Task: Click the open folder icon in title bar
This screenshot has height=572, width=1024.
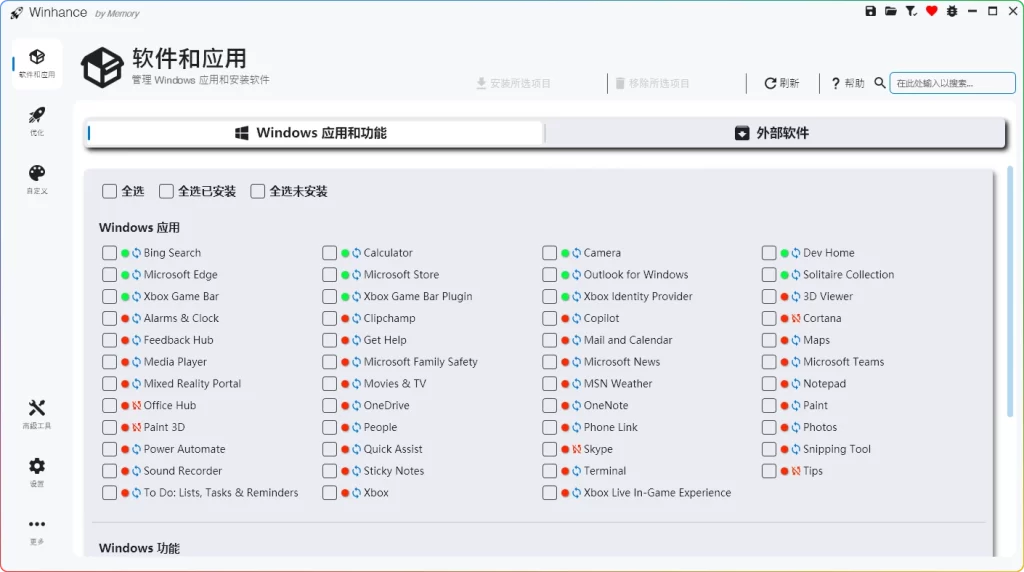Action: [x=890, y=11]
